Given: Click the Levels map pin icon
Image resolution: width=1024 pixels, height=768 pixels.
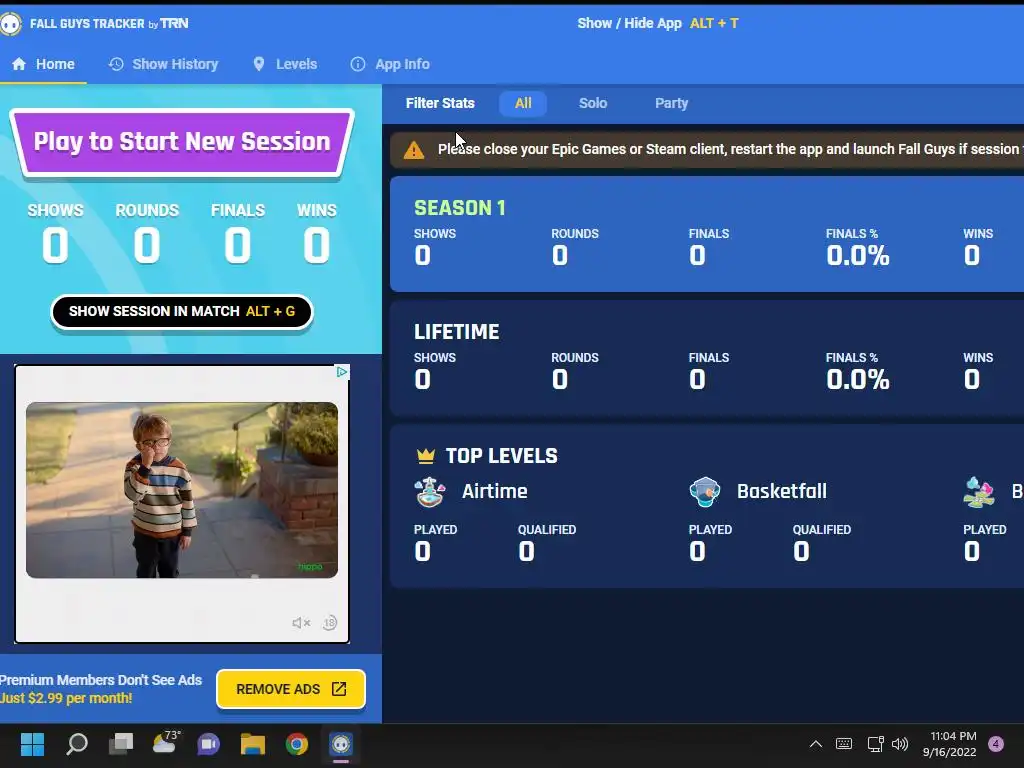Looking at the screenshot, I should (x=259, y=64).
